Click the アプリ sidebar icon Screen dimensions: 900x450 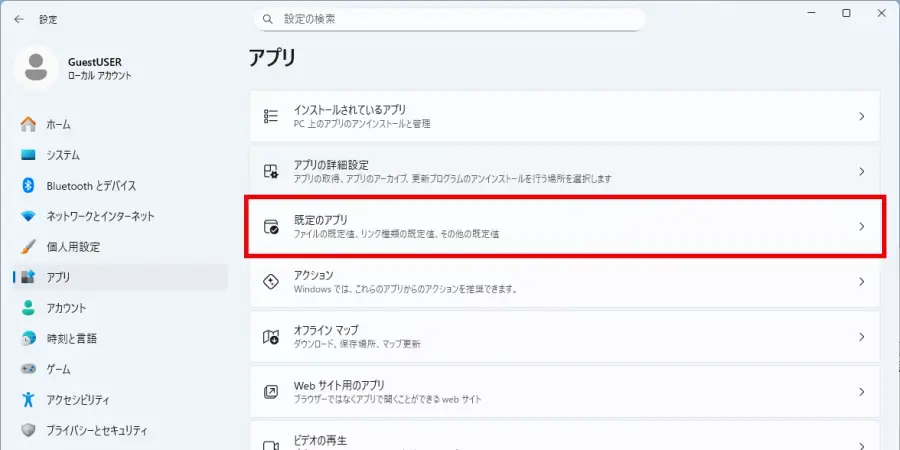(x=28, y=277)
